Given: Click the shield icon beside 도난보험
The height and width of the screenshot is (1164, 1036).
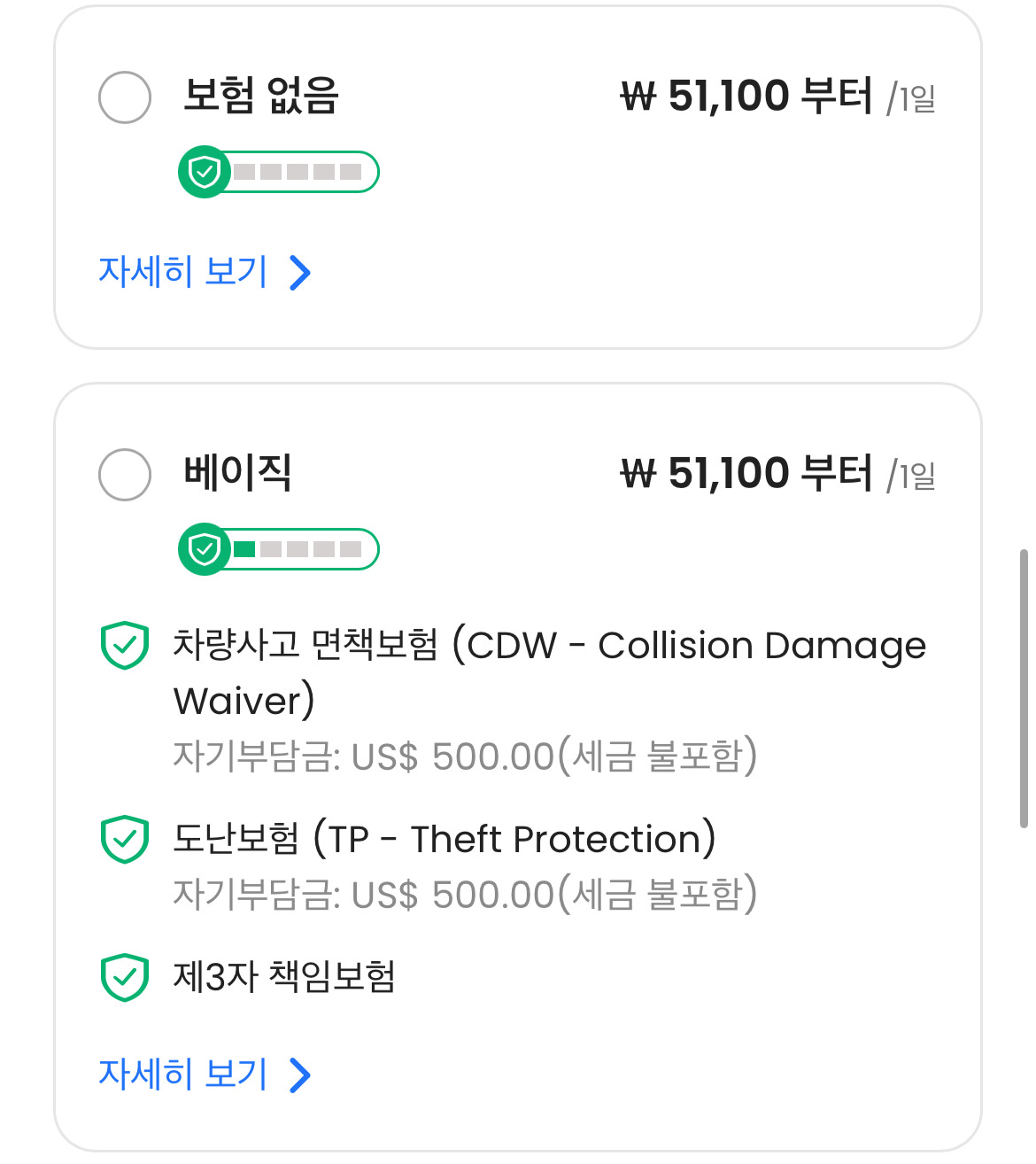Looking at the screenshot, I should click(125, 839).
